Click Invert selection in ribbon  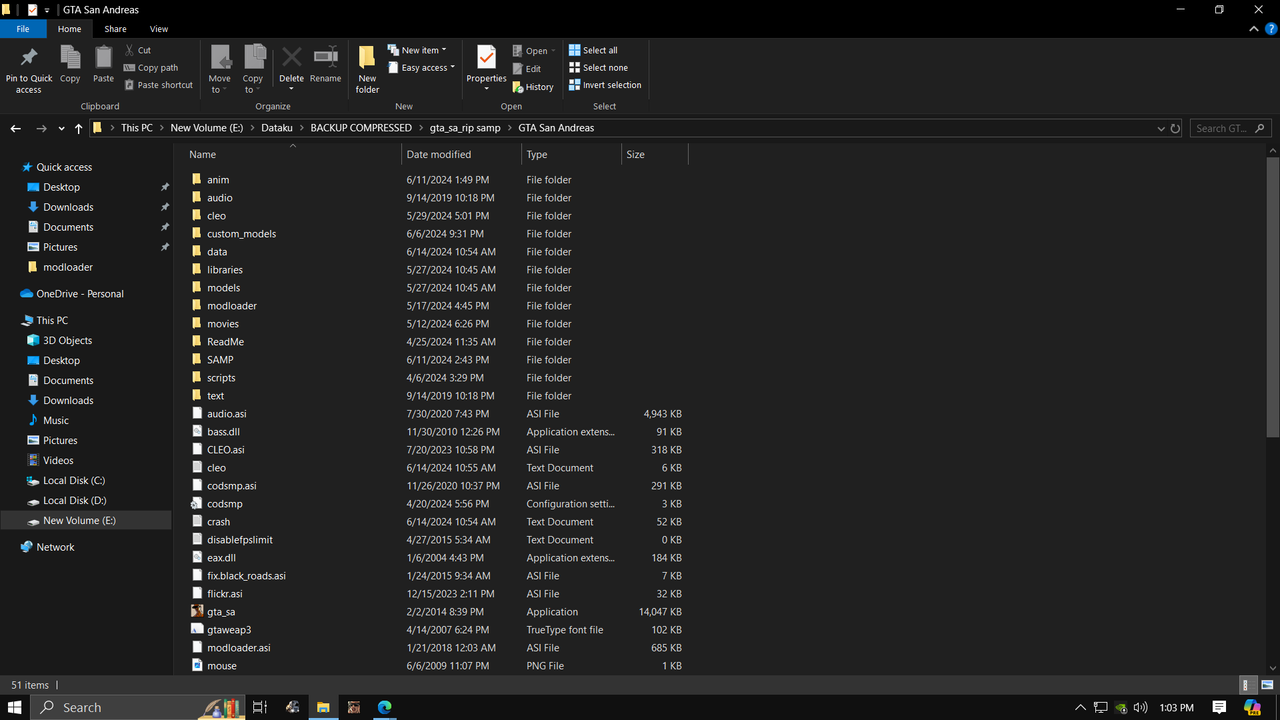[605, 85]
